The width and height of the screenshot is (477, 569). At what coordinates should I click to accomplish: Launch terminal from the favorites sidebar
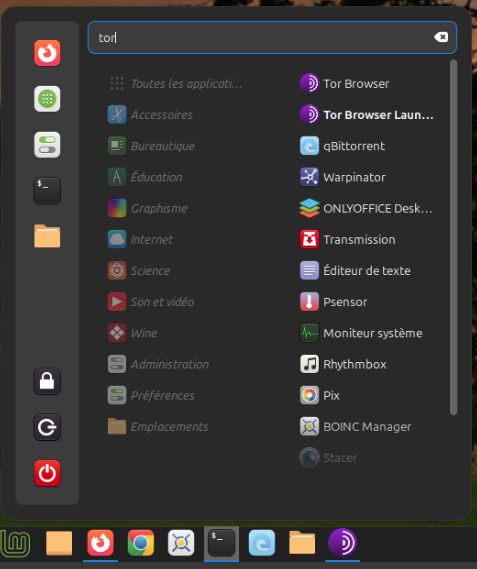47,191
